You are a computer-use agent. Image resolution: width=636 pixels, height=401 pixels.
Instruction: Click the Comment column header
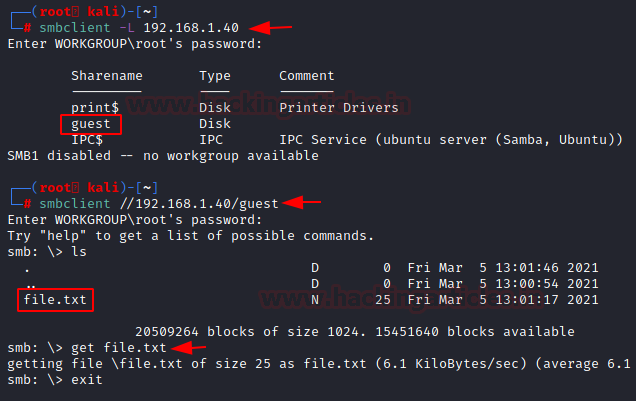(306, 76)
